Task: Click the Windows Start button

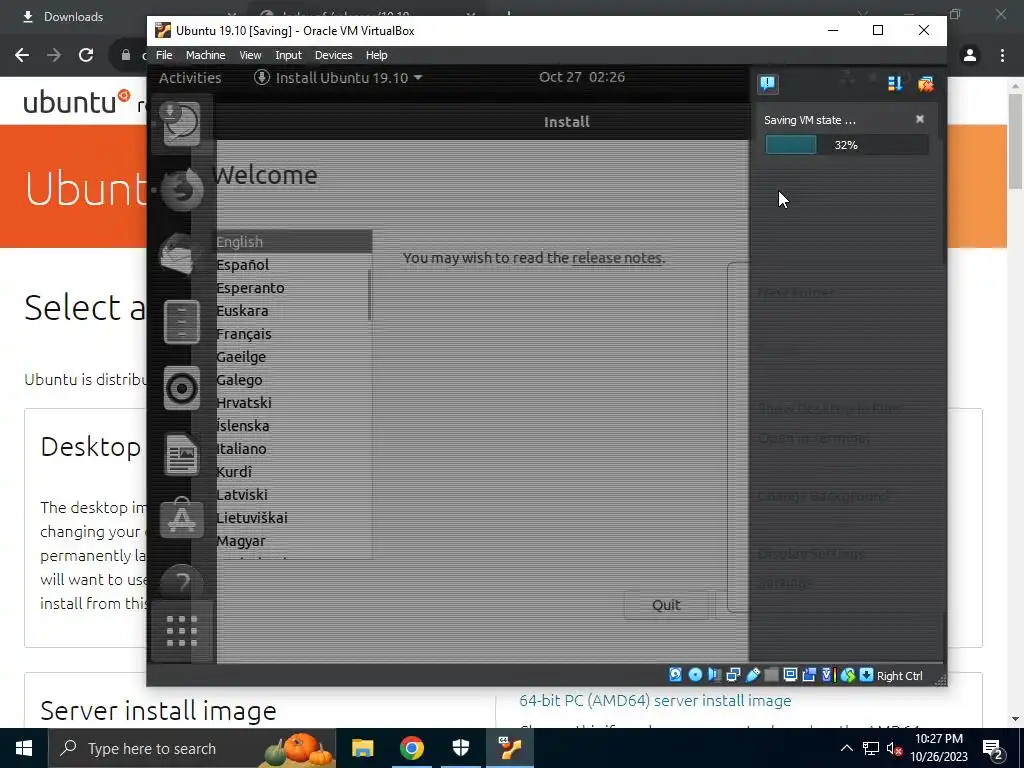Action: [x=24, y=748]
